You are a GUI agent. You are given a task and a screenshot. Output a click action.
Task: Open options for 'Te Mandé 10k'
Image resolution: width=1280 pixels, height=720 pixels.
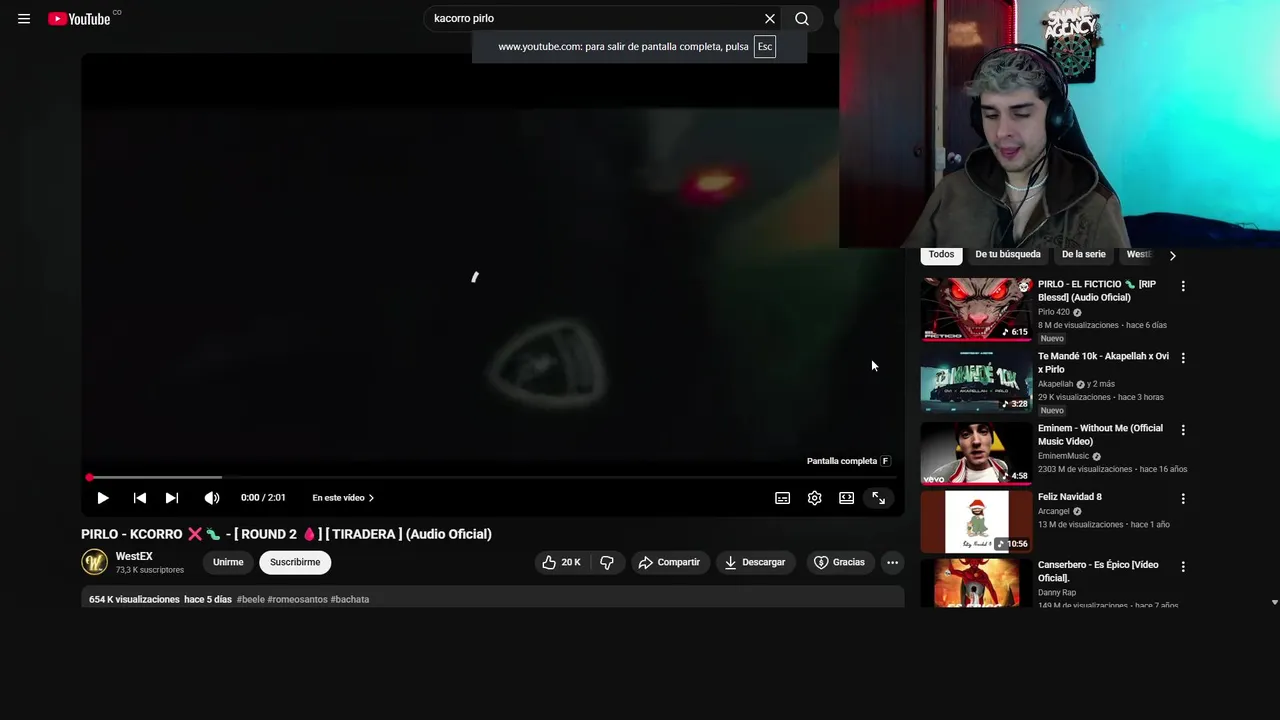pos(1183,358)
